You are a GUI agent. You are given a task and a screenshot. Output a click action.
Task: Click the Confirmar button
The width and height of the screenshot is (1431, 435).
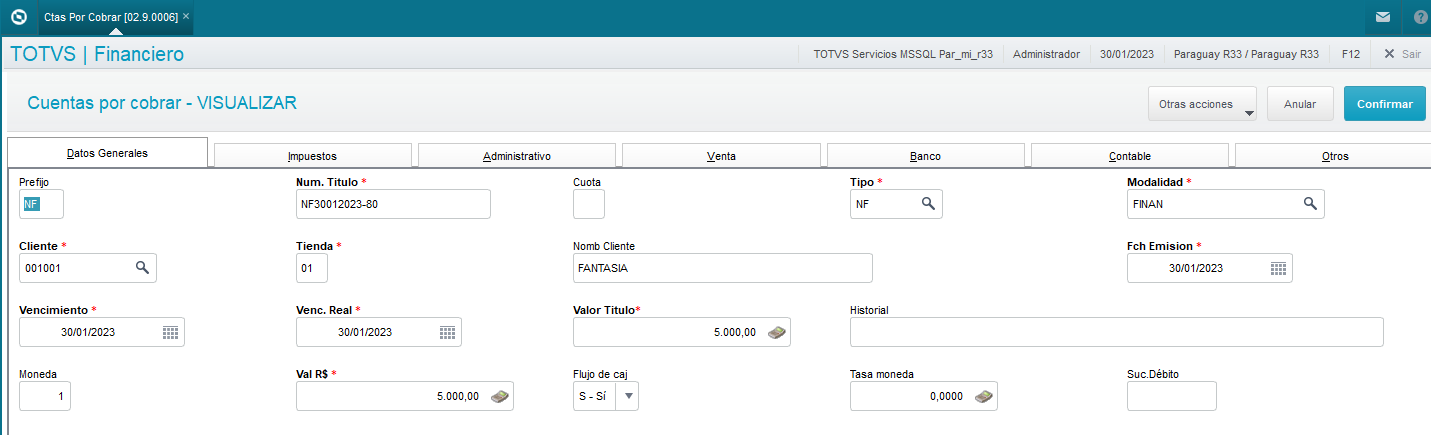coord(1385,104)
